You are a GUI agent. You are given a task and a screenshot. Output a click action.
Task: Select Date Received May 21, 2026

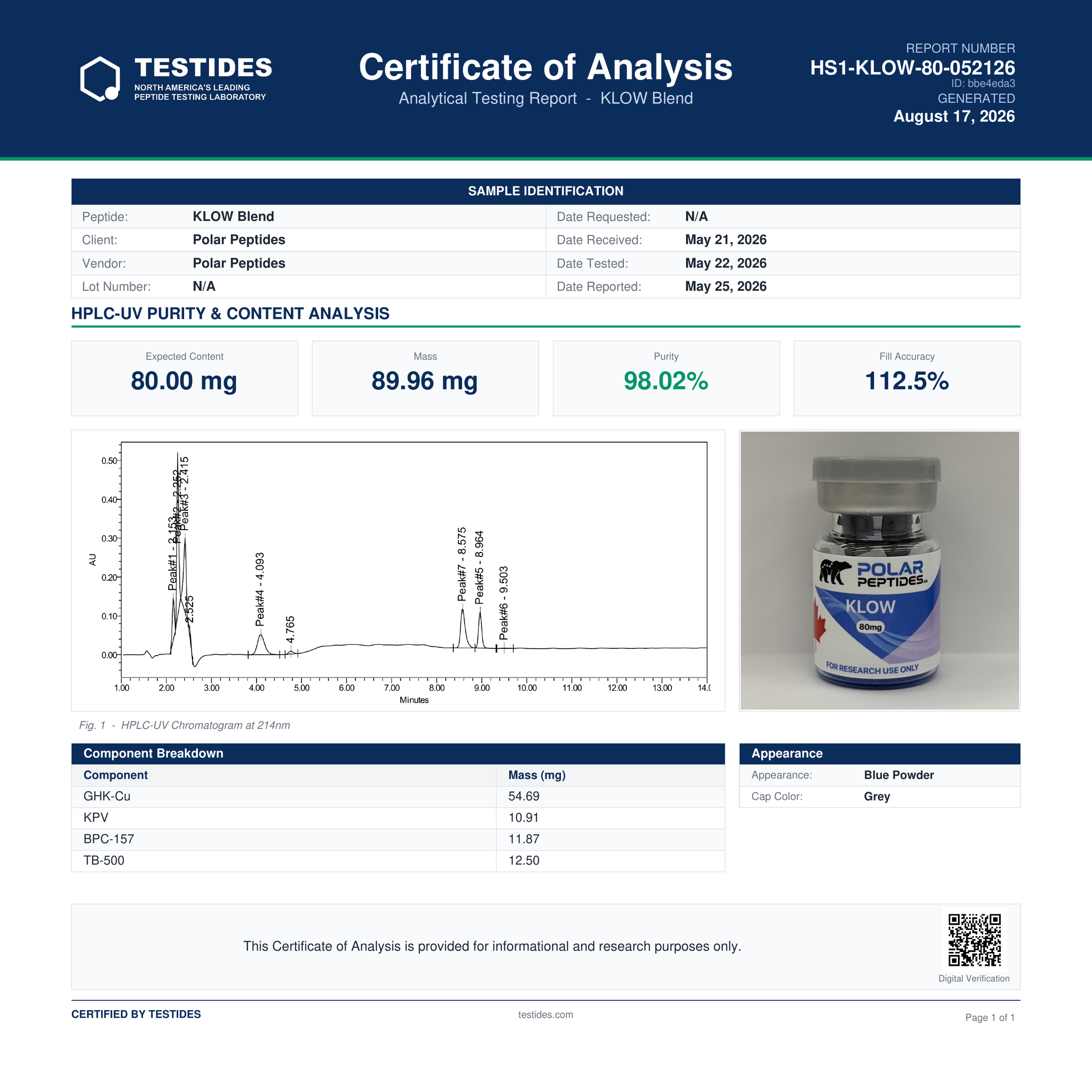pos(726,240)
